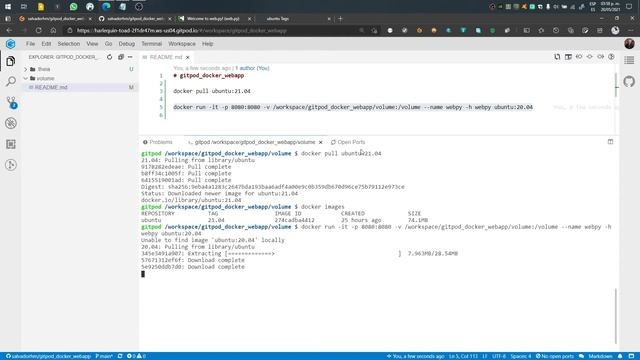Switch to the Welcome to web.py browser tab

point(213,18)
